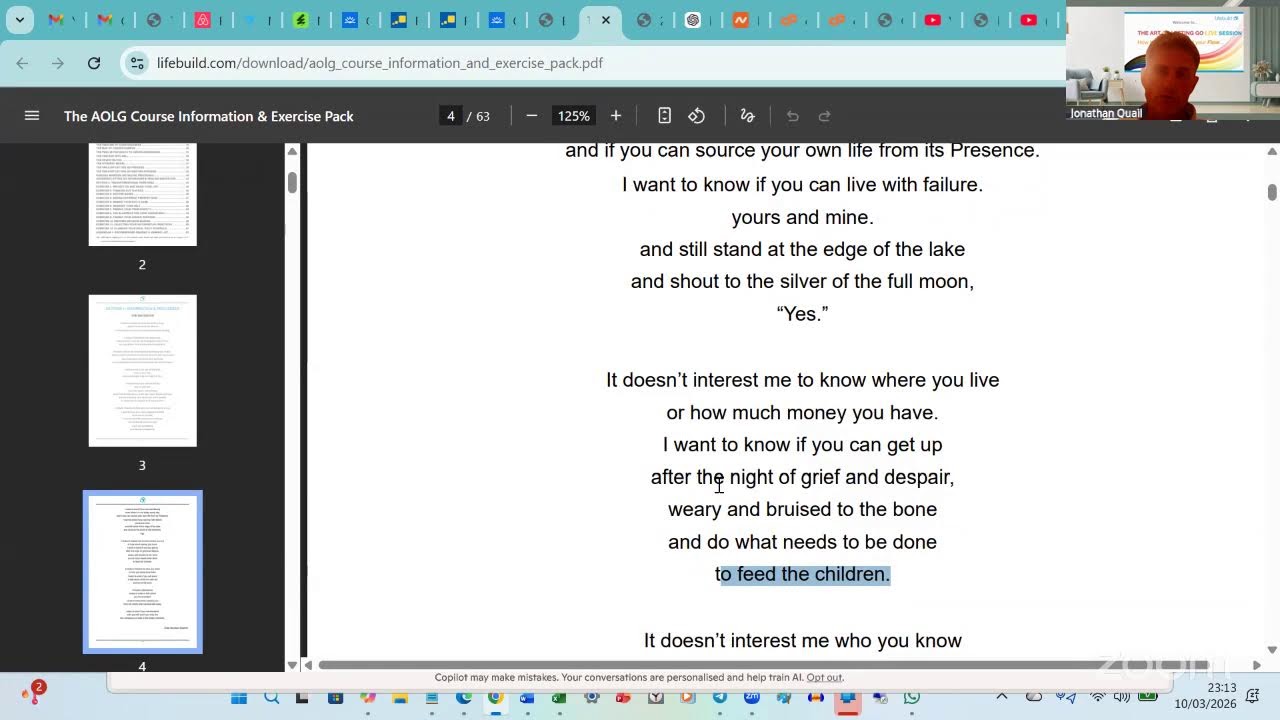Select the Draw annotation tool

pos(747,116)
